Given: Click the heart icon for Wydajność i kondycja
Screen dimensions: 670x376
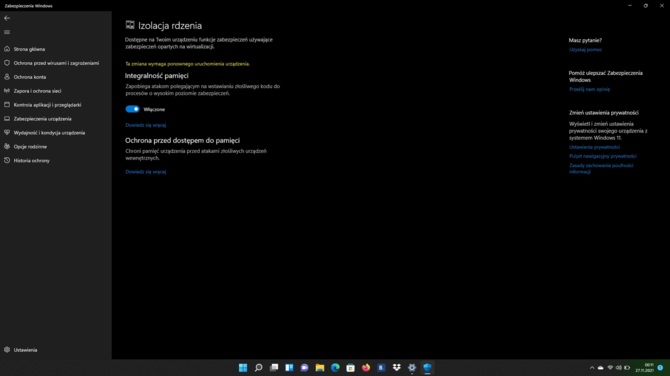Looking at the screenshot, I should (x=7, y=132).
